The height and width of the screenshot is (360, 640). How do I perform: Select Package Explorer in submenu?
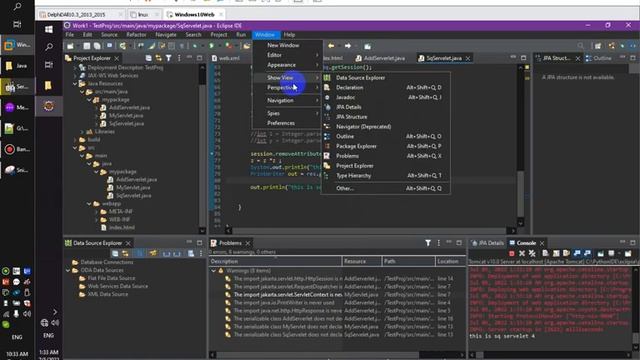pyautogui.click(x=385, y=146)
